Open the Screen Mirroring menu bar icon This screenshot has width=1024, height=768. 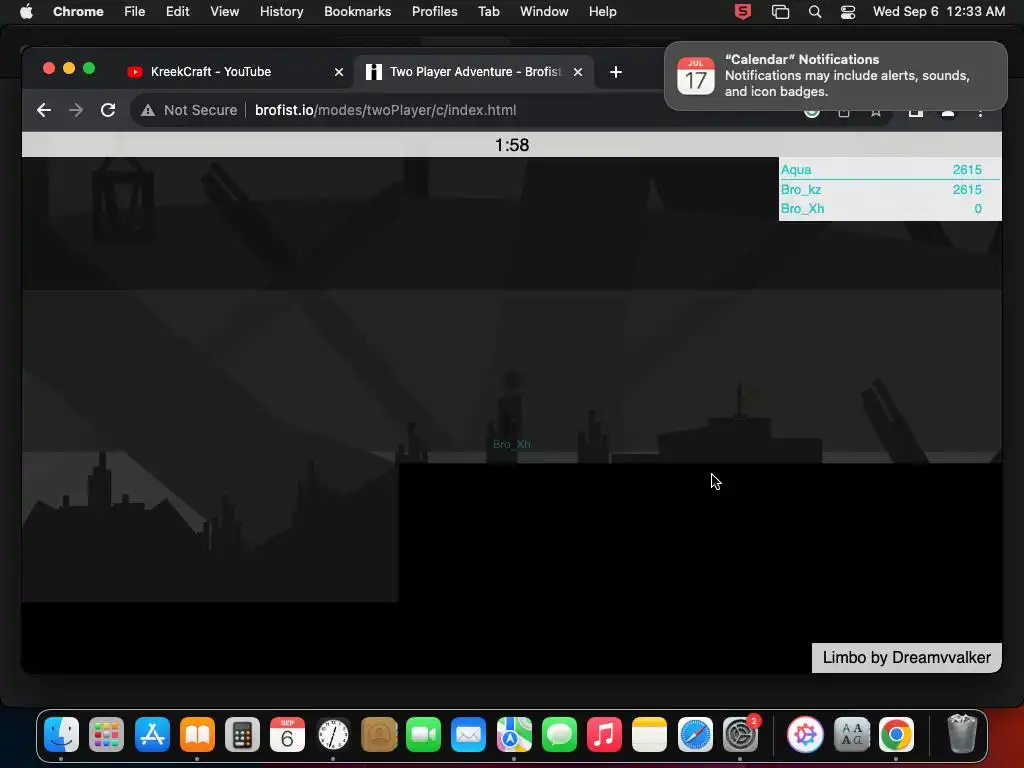point(780,12)
